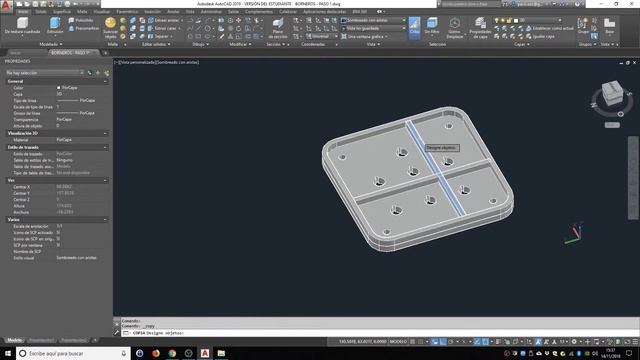Click Establecer como actual layer button

[549, 28]
